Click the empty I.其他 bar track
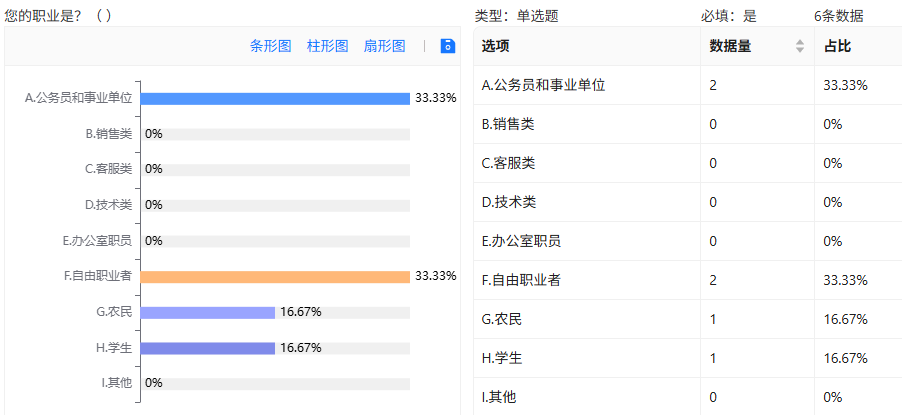This screenshot has width=902, height=415. pyautogui.click(x=275, y=384)
